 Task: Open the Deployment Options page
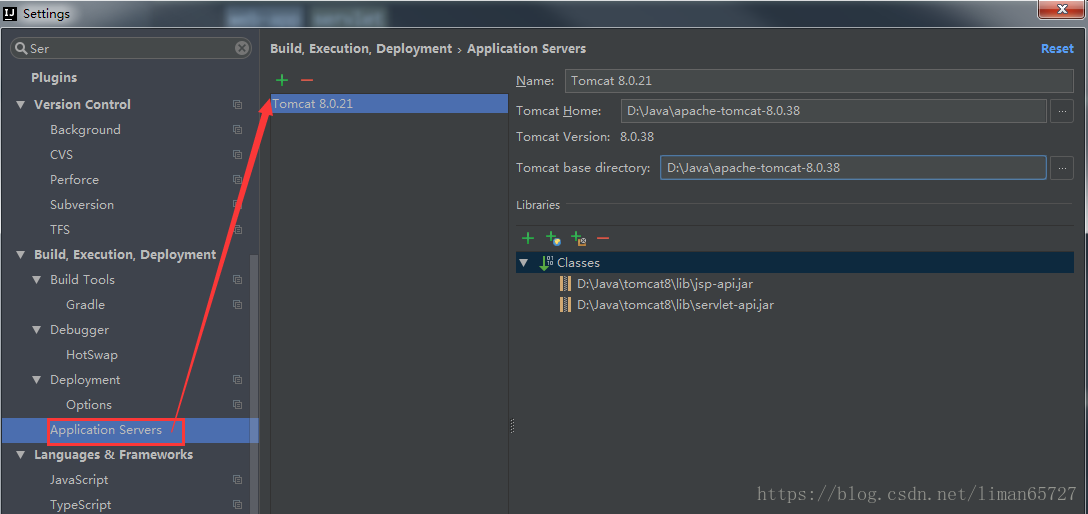pyautogui.click(x=89, y=404)
